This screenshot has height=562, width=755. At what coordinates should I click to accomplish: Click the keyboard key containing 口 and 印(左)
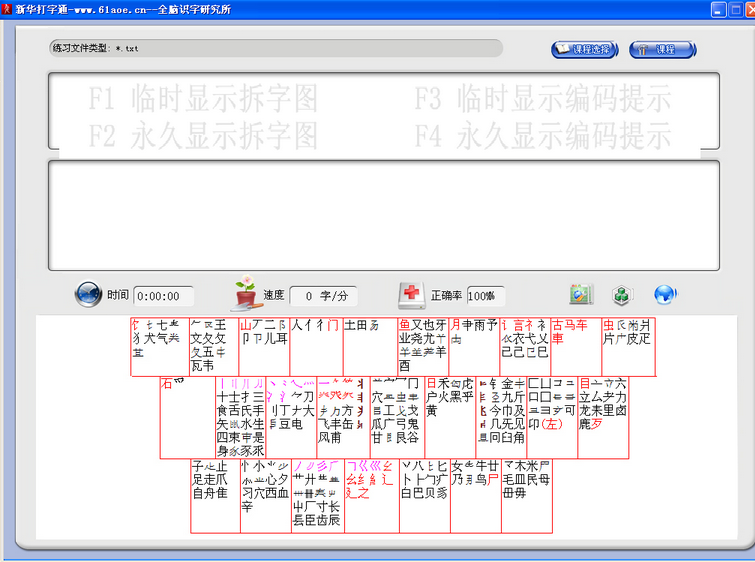click(552, 418)
